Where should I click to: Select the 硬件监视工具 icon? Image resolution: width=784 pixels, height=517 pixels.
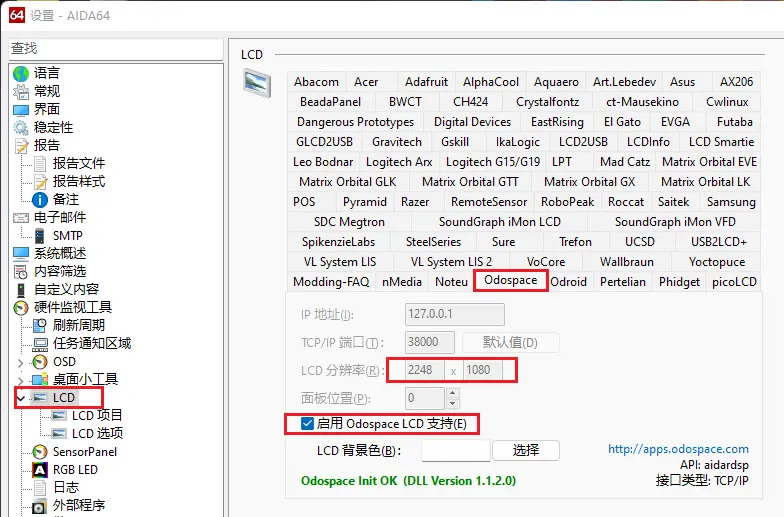pyautogui.click(x=21, y=307)
